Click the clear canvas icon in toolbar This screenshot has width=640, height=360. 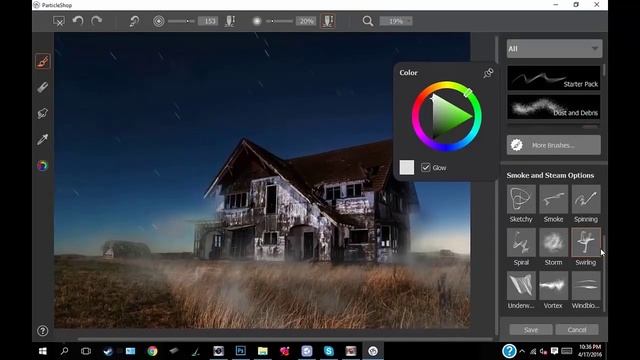tap(59, 21)
